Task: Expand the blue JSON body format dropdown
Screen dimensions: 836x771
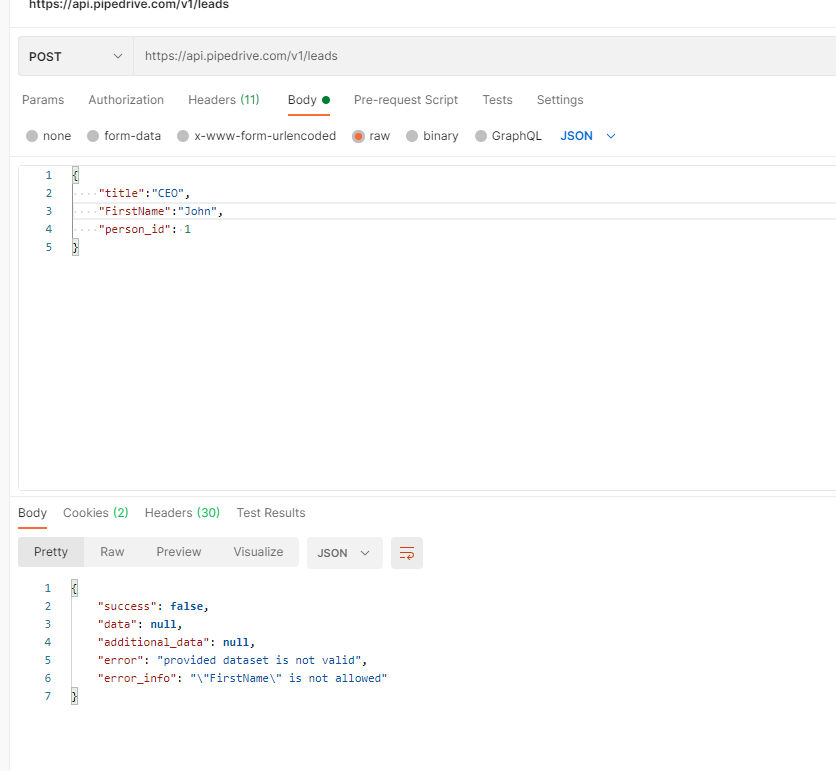Action: [588, 136]
